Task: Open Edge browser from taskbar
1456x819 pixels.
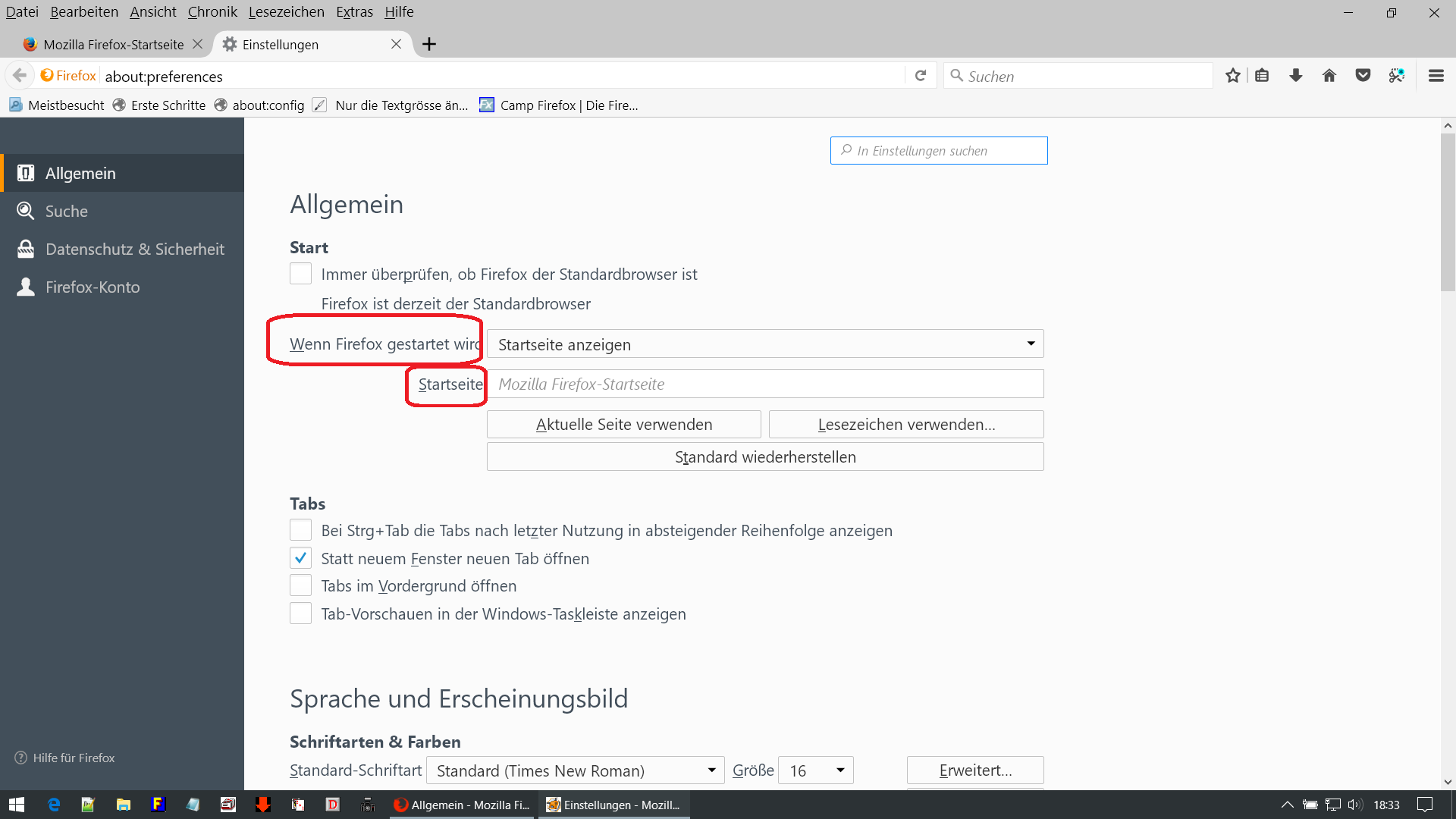Action: pyautogui.click(x=54, y=805)
